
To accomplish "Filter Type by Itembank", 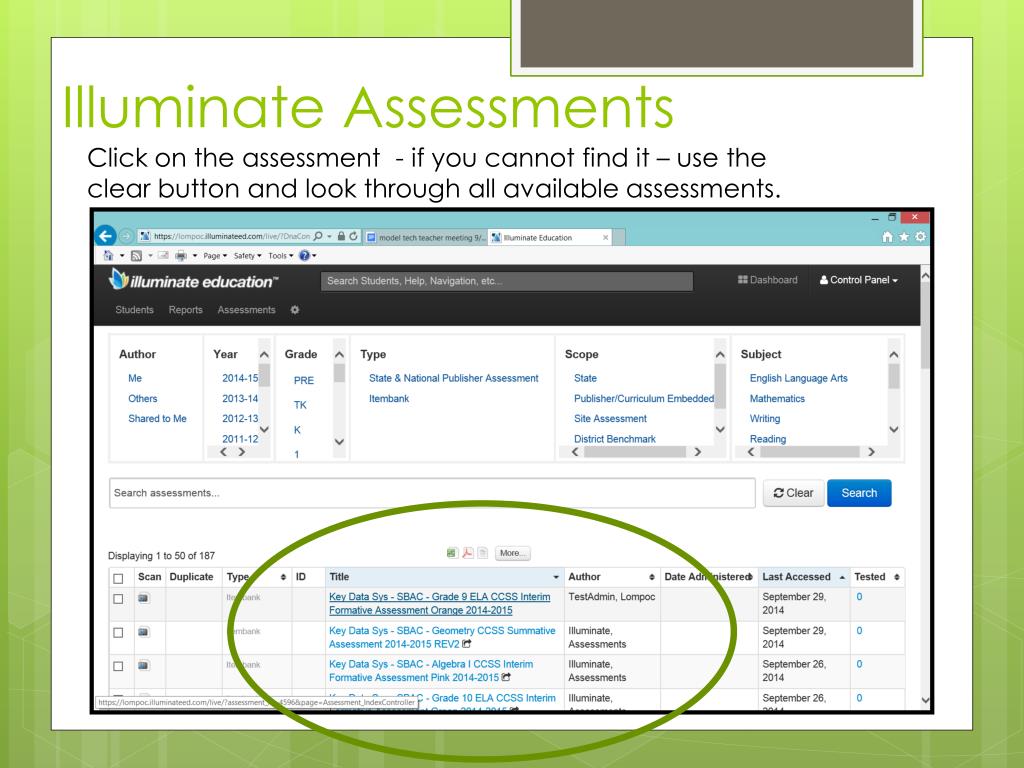I will click(389, 398).
